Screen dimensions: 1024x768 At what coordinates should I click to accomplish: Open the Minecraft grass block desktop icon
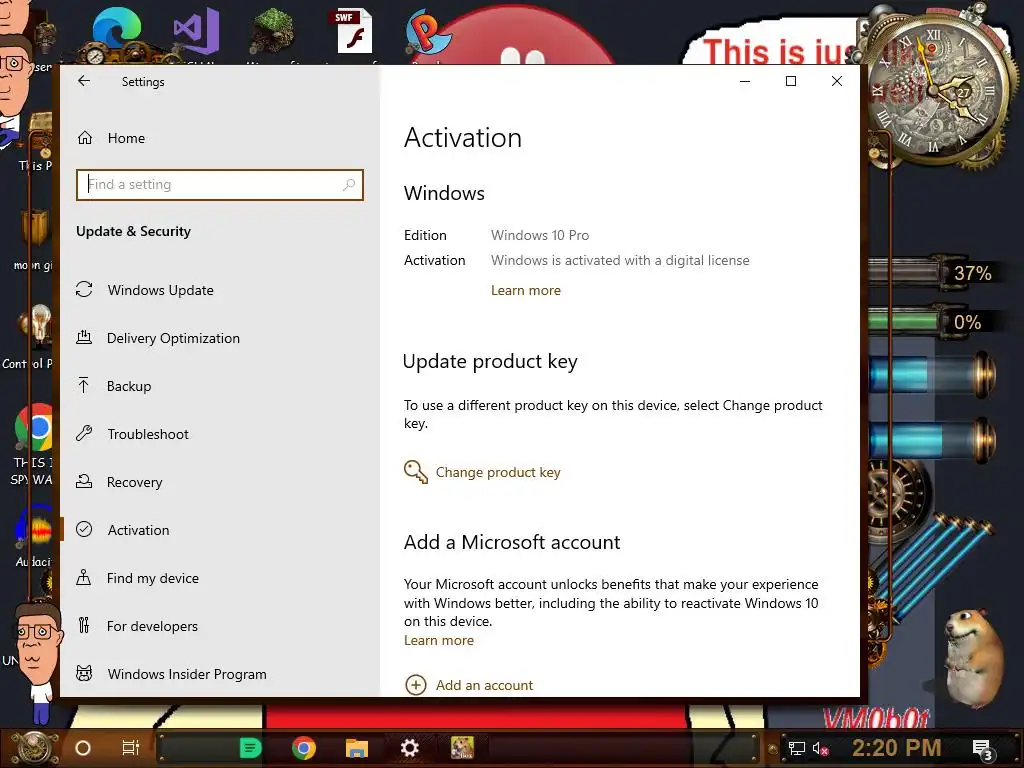[x=273, y=33]
